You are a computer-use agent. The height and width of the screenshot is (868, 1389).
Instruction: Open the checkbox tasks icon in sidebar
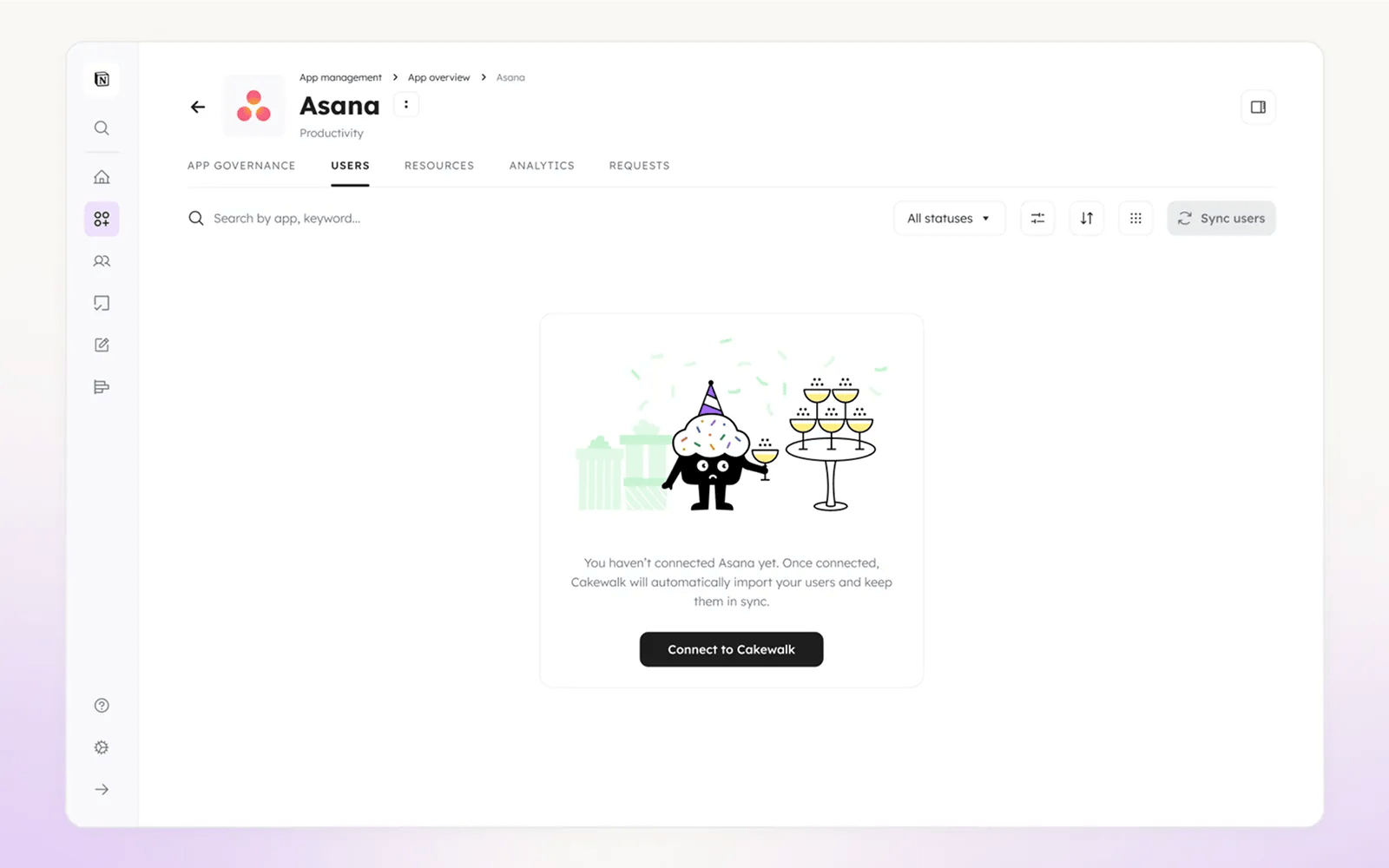pos(102,303)
